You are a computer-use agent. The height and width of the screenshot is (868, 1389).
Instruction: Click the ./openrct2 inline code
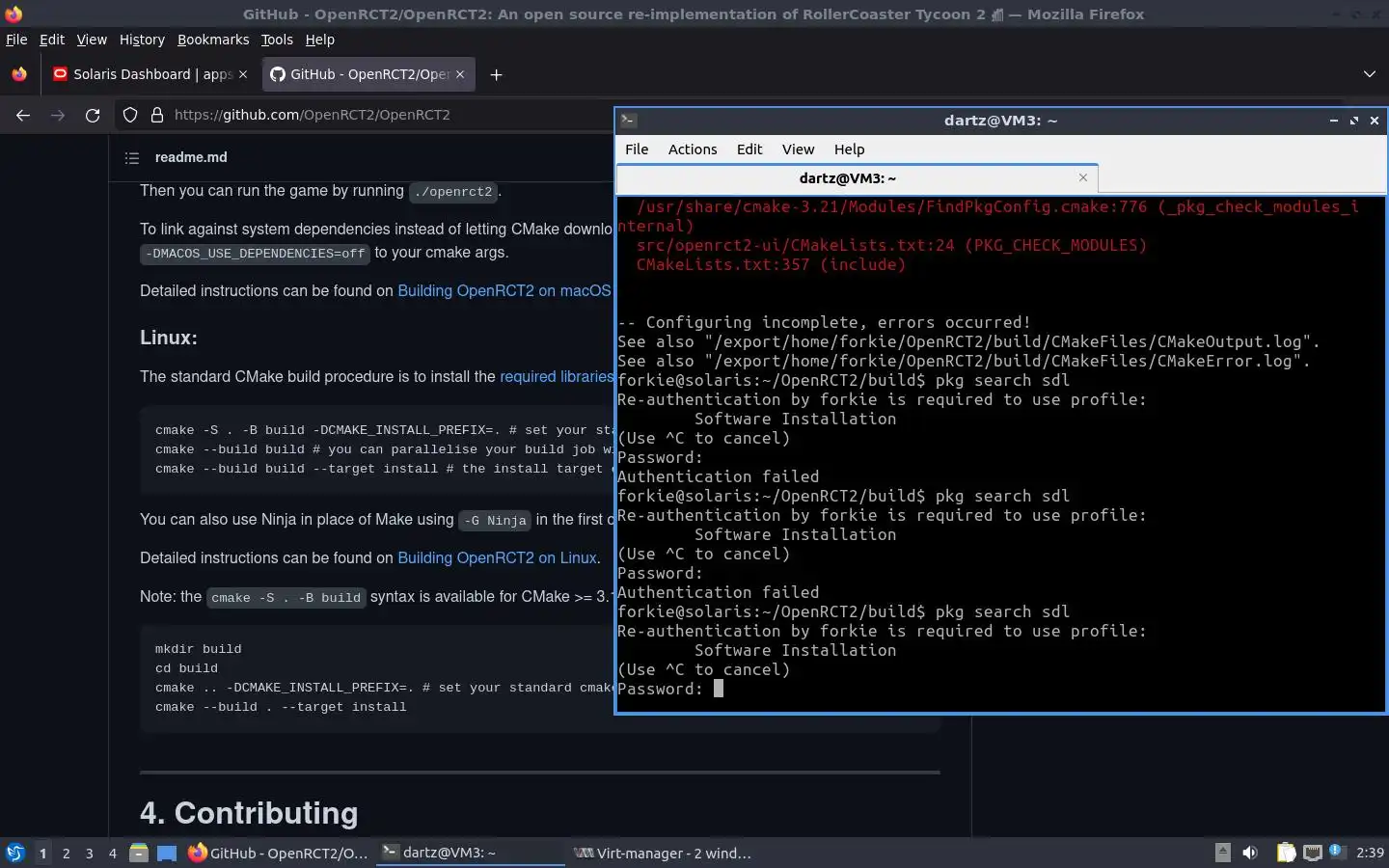coord(453,192)
